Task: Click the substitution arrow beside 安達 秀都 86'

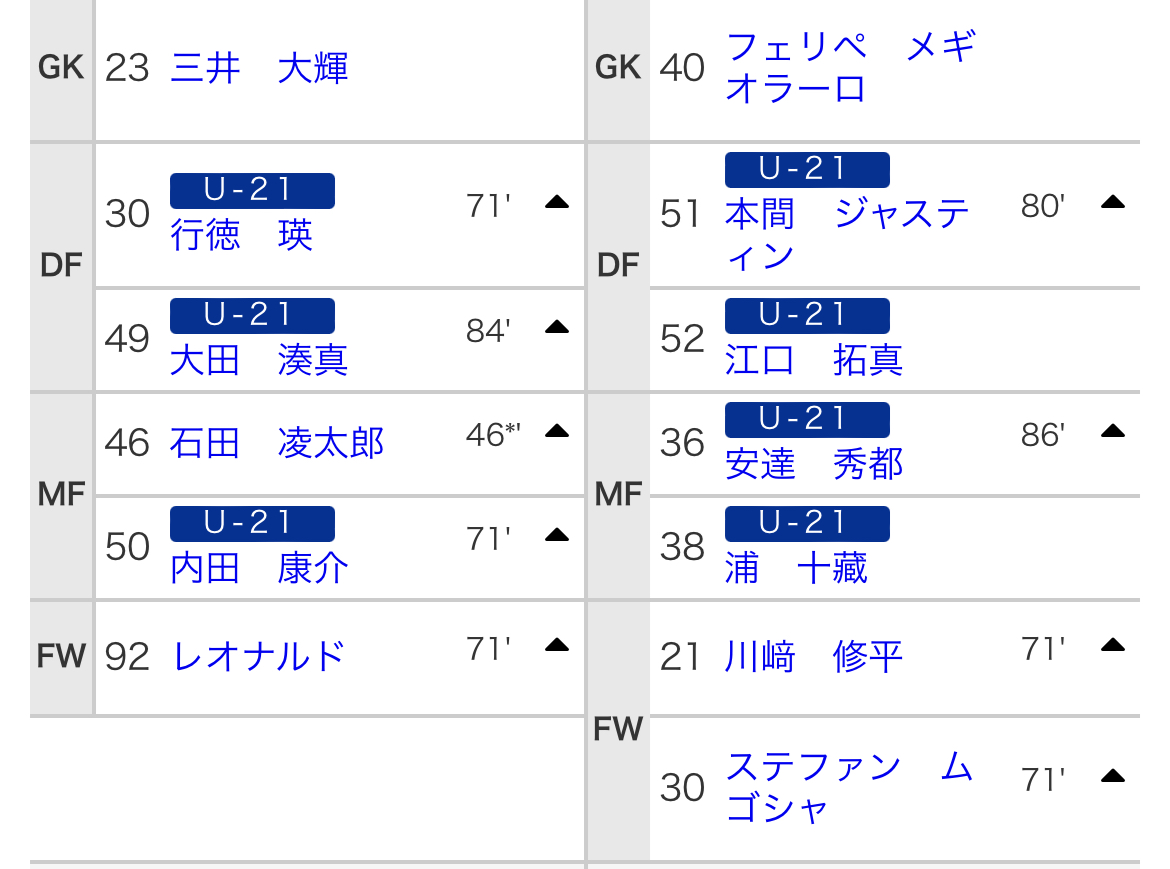Action: point(1113,431)
